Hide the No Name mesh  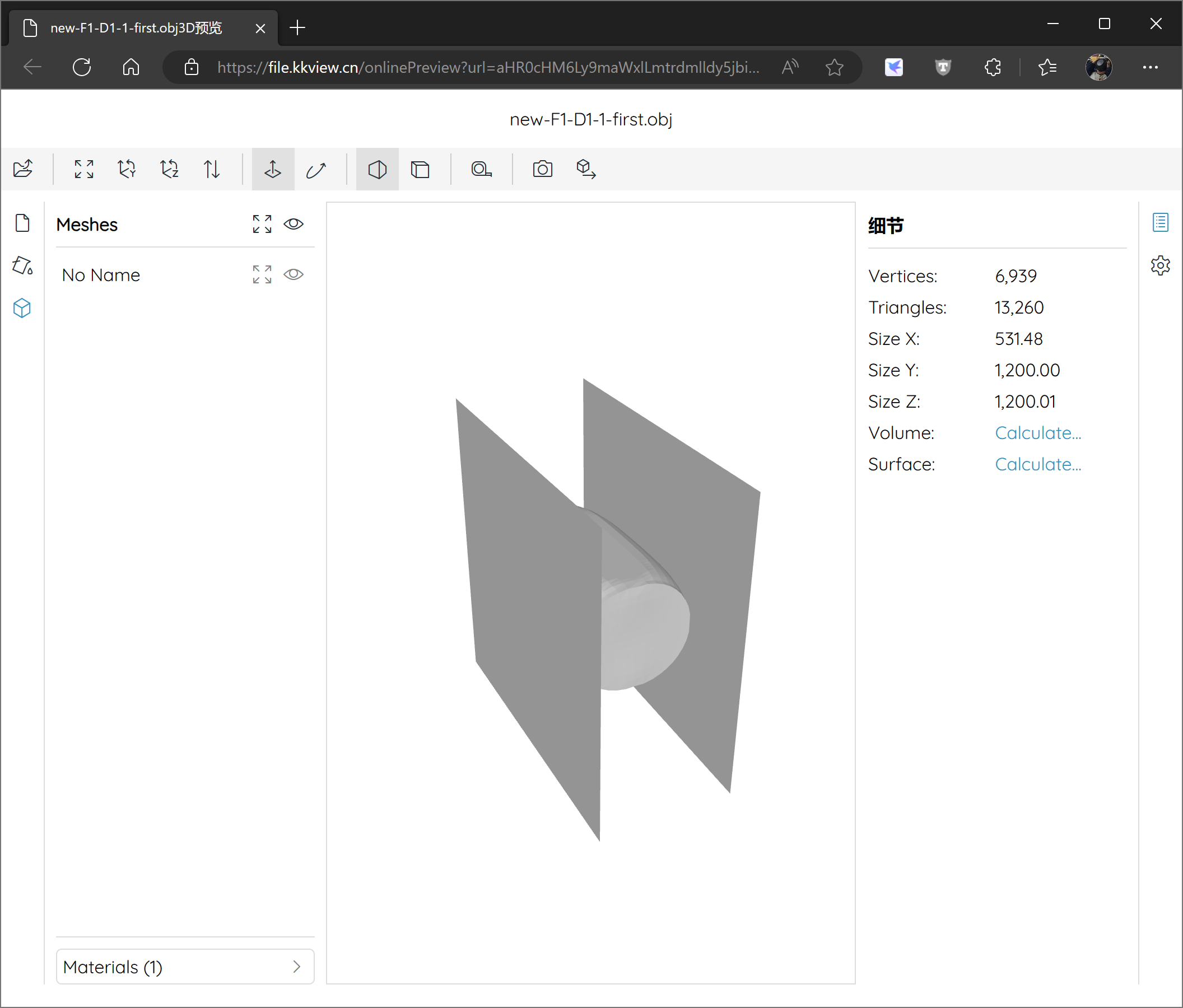click(x=294, y=274)
